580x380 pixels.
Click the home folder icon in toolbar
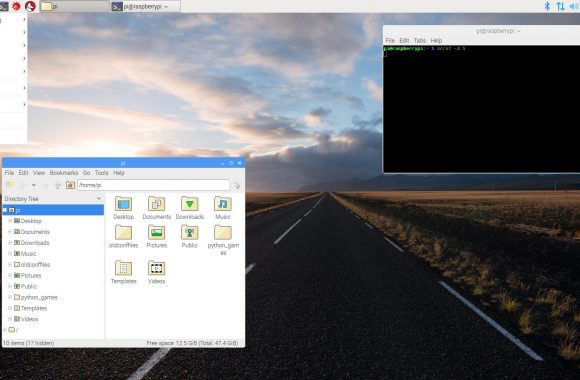pyautogui.click(x=70, y=185)
